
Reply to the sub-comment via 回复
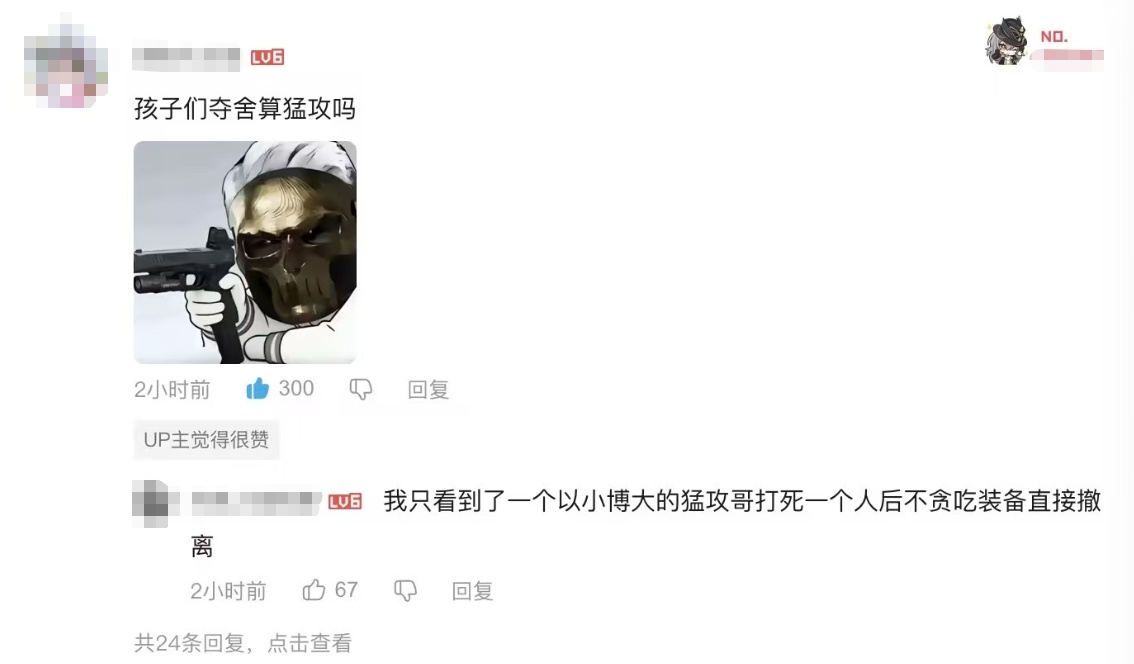pyautogui.click(x=472, y=591)
